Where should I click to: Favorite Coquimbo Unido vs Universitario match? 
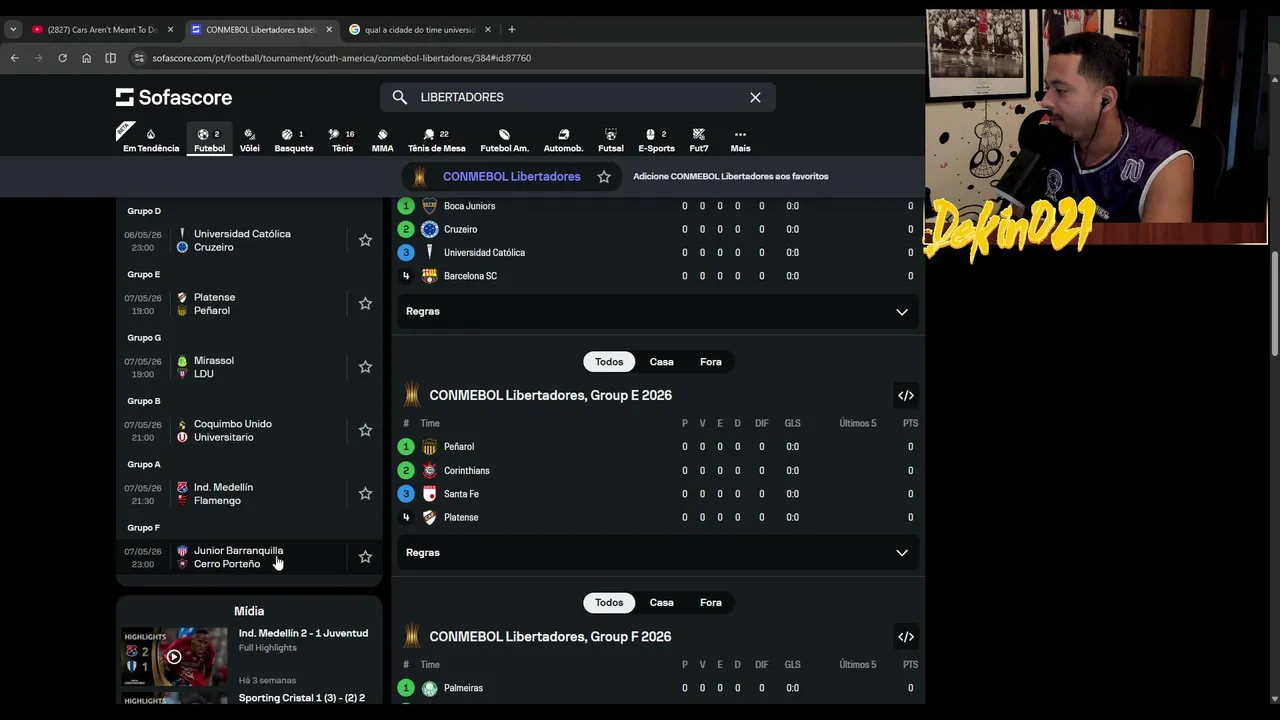click(365, 430)
